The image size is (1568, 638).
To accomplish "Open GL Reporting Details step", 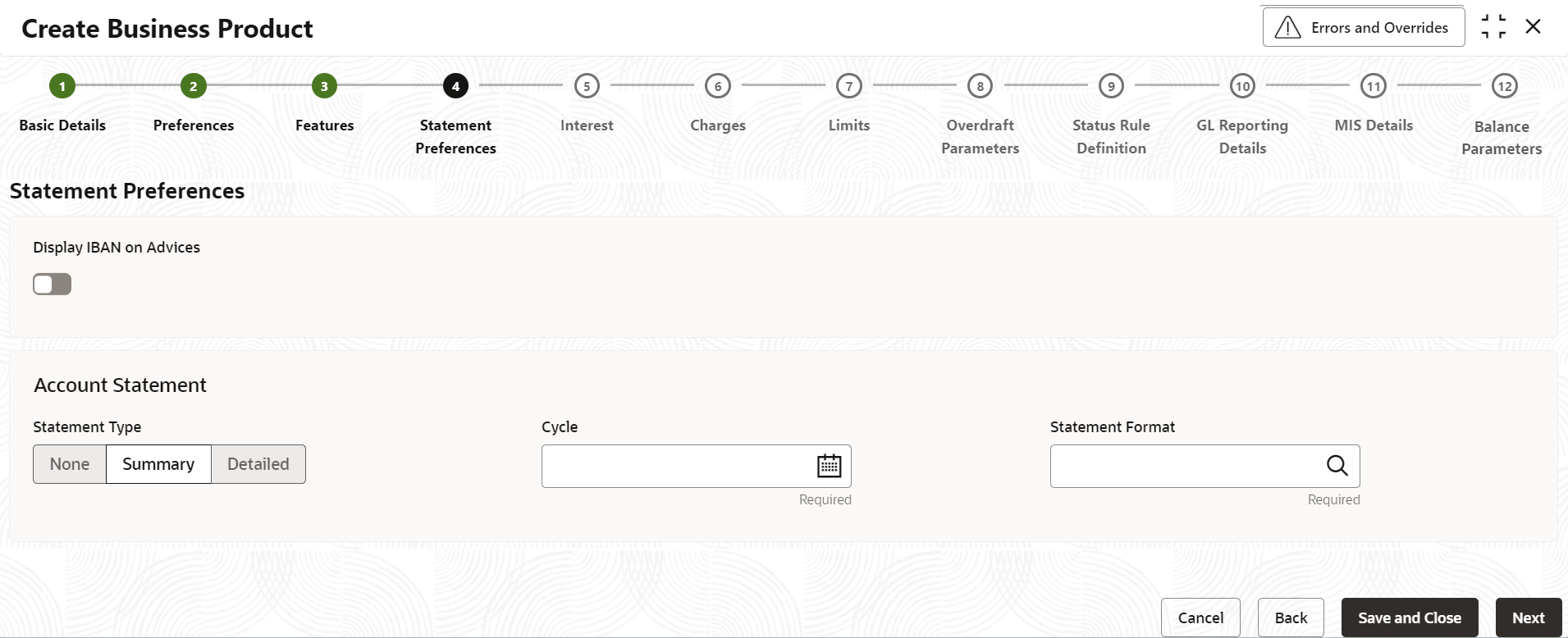I will [1242, 136].
